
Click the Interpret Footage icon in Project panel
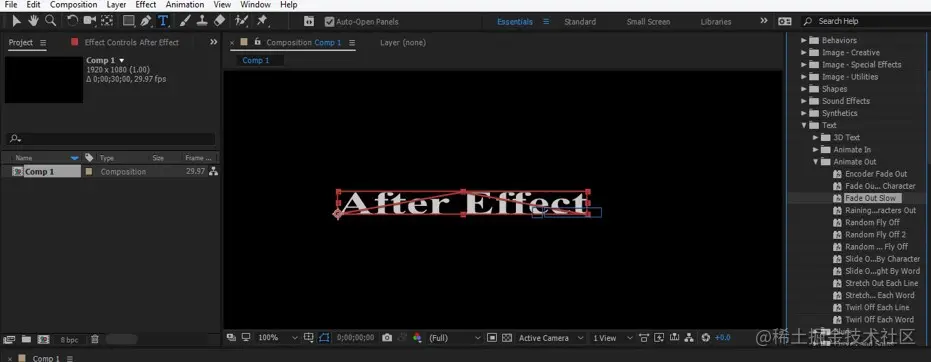click(9, 339)
